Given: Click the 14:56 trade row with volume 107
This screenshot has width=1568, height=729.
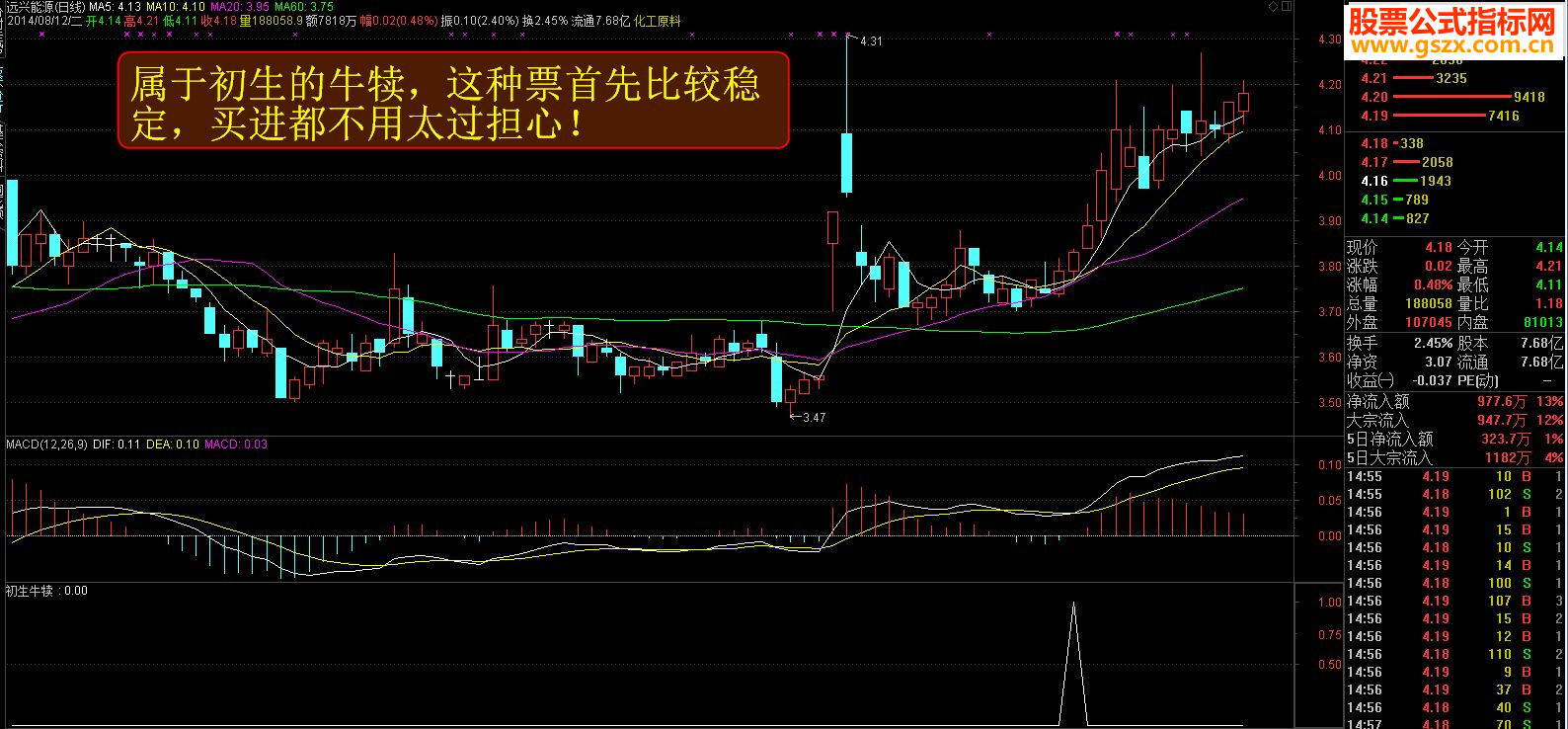Looking at the screenshot, I should 1454,601.
